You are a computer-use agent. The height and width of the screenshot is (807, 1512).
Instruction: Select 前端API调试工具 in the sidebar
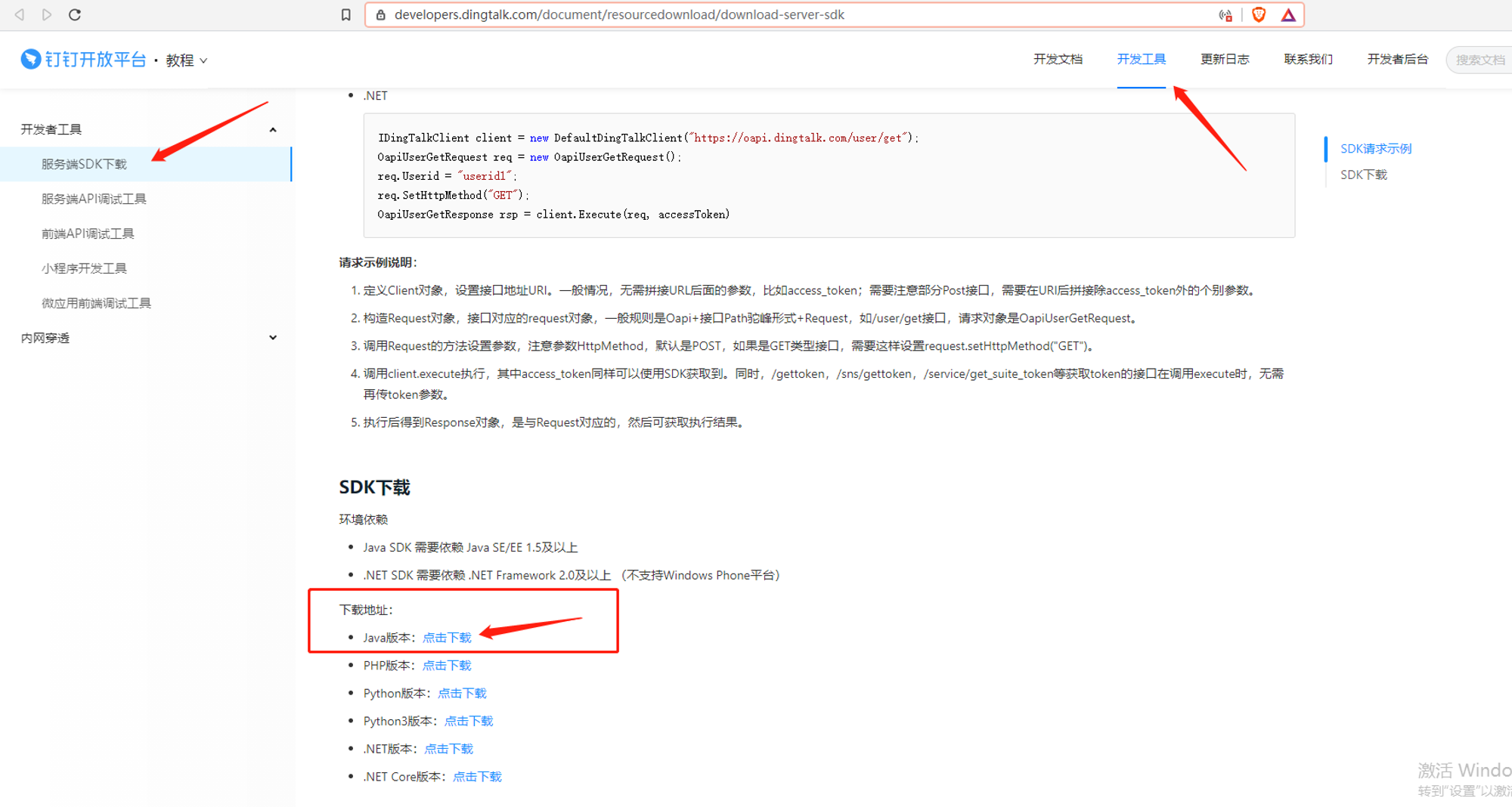88,233
